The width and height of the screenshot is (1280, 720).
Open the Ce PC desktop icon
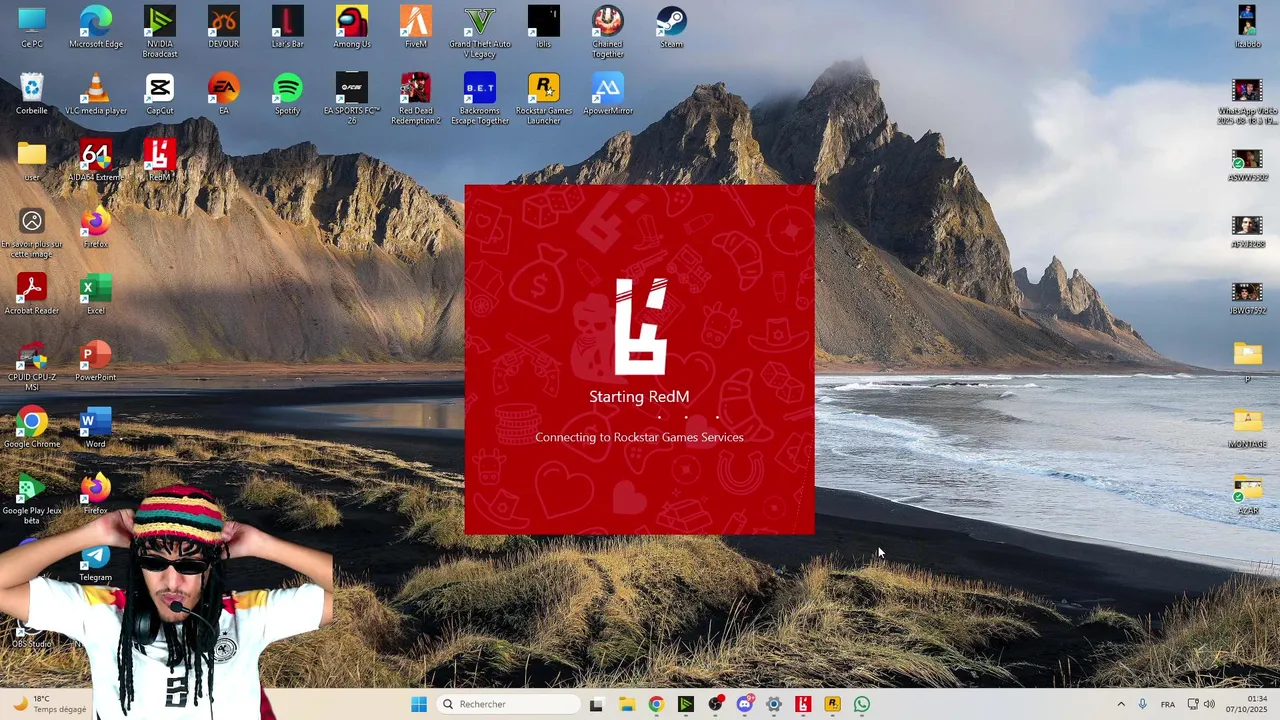tap(32, 27)
